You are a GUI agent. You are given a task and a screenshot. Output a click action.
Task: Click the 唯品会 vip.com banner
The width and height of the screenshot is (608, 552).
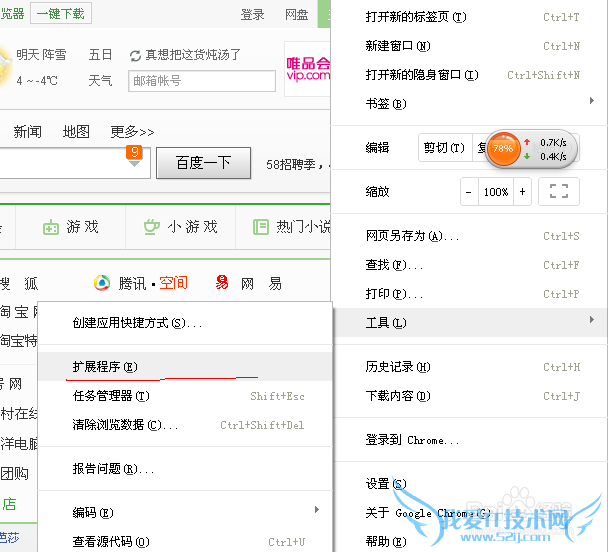(x=307, y=69)
